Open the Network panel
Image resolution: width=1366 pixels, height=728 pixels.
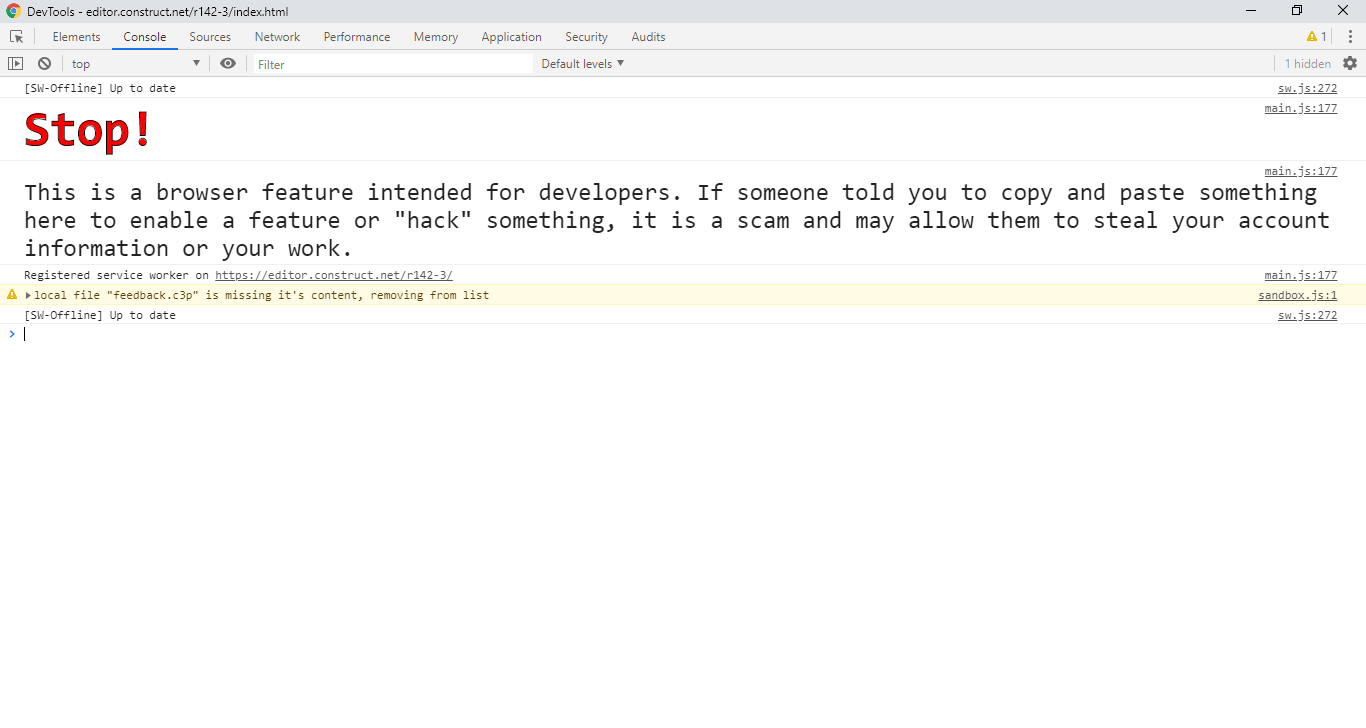(277, 36)
